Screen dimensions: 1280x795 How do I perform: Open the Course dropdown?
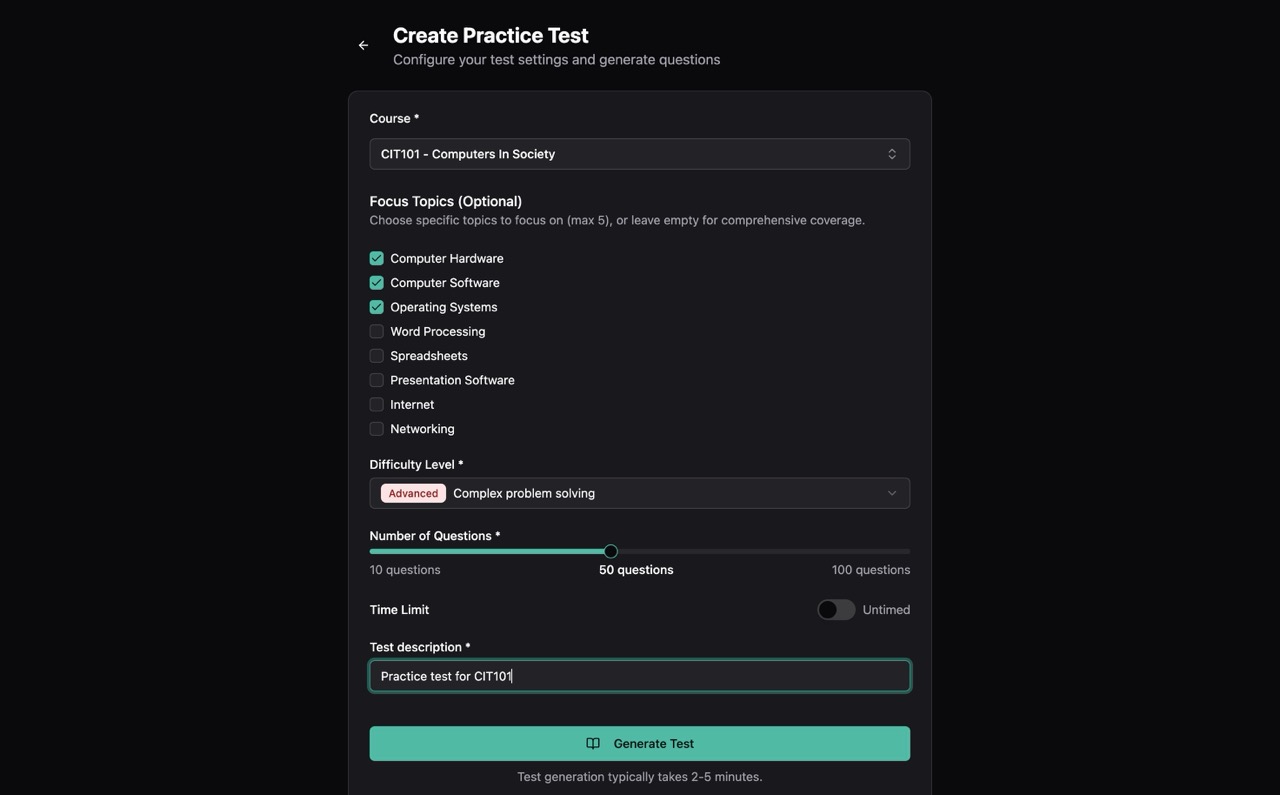click(639, 153)
